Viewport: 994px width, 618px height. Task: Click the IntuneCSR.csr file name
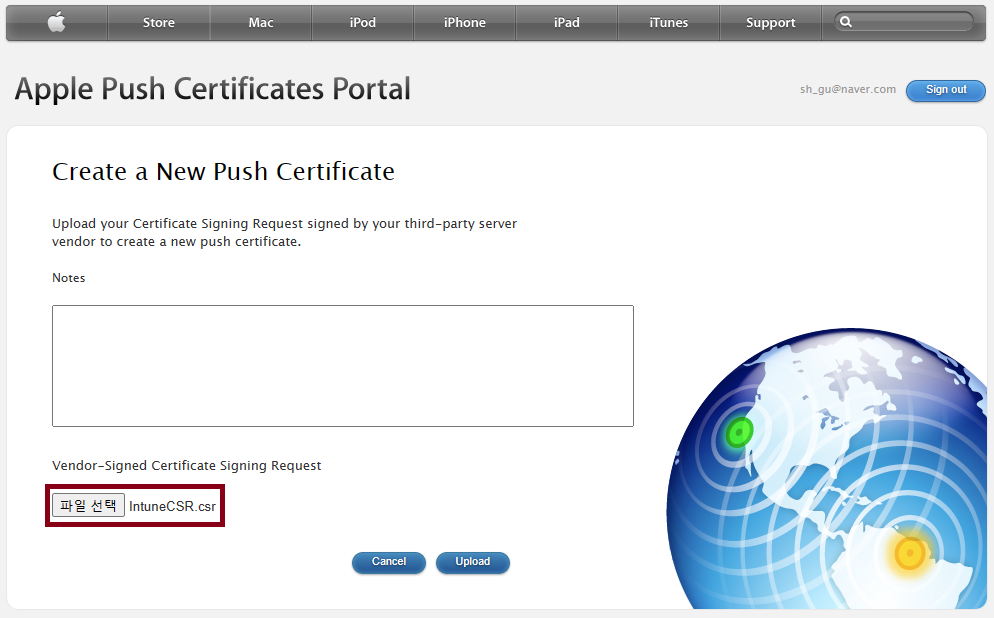click(x=172, y=506)
